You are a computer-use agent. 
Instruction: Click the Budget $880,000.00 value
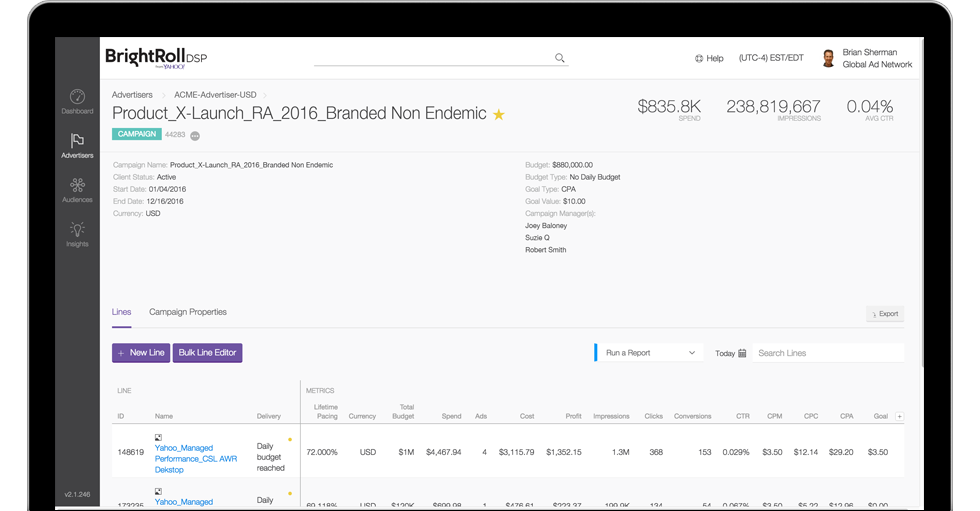tap(572, 165)
